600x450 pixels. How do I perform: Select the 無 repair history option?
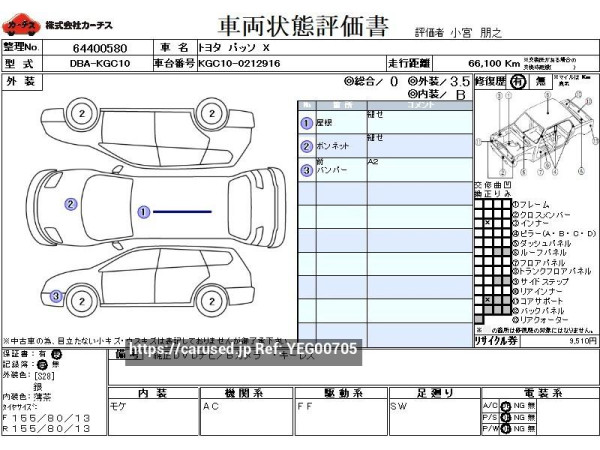pyautogui.click(x=541, y=80)
